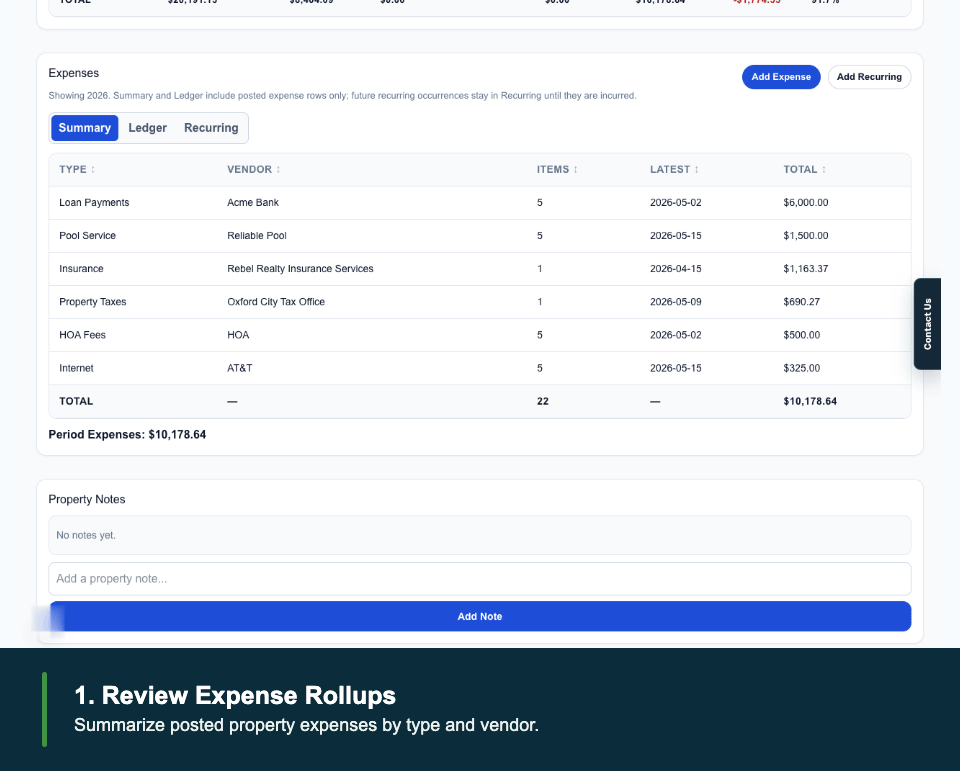
Task: Click the $690.27 Property Taxes total
Action: click(801, 302)
